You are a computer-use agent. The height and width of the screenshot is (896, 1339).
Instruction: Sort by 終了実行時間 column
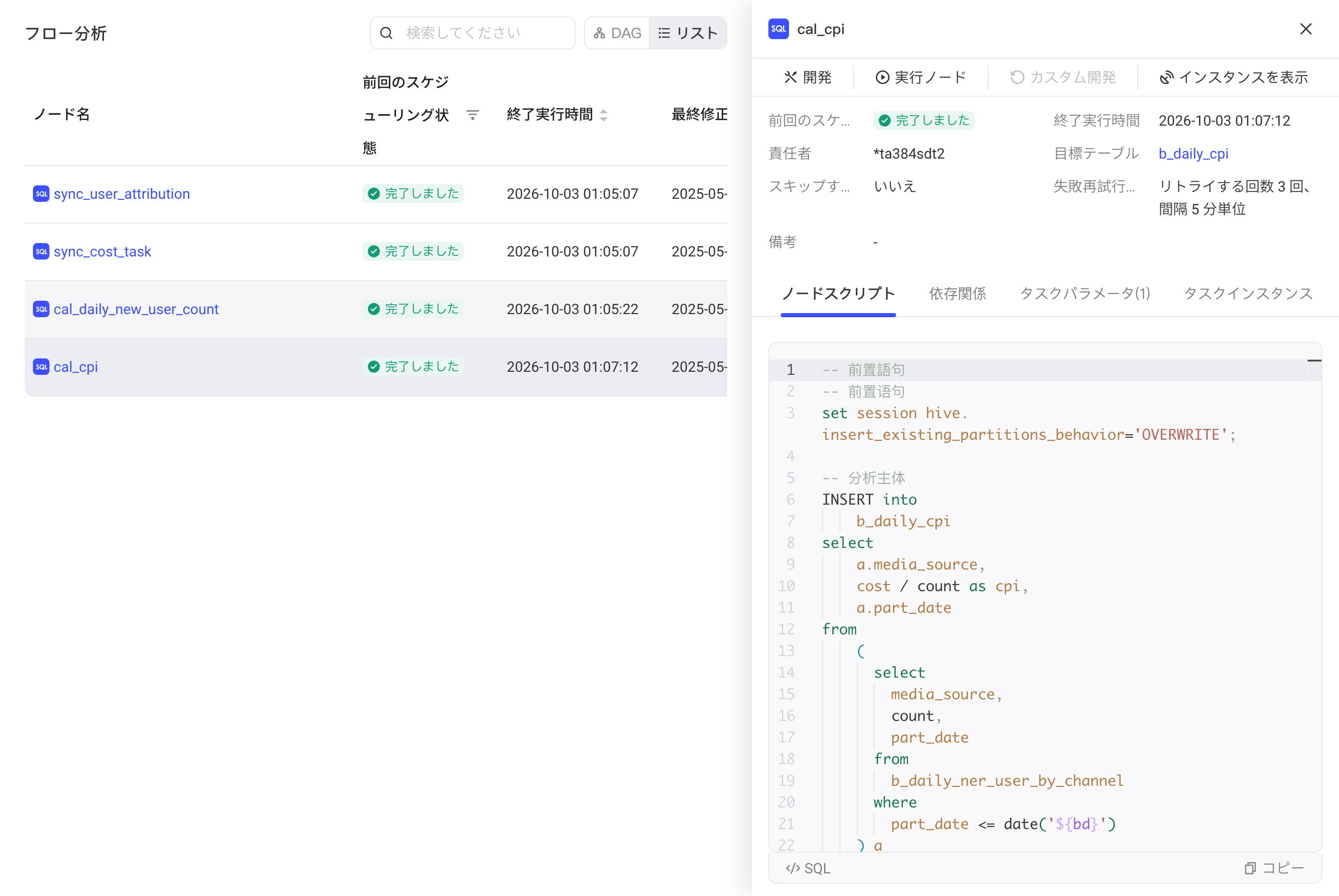604,115
